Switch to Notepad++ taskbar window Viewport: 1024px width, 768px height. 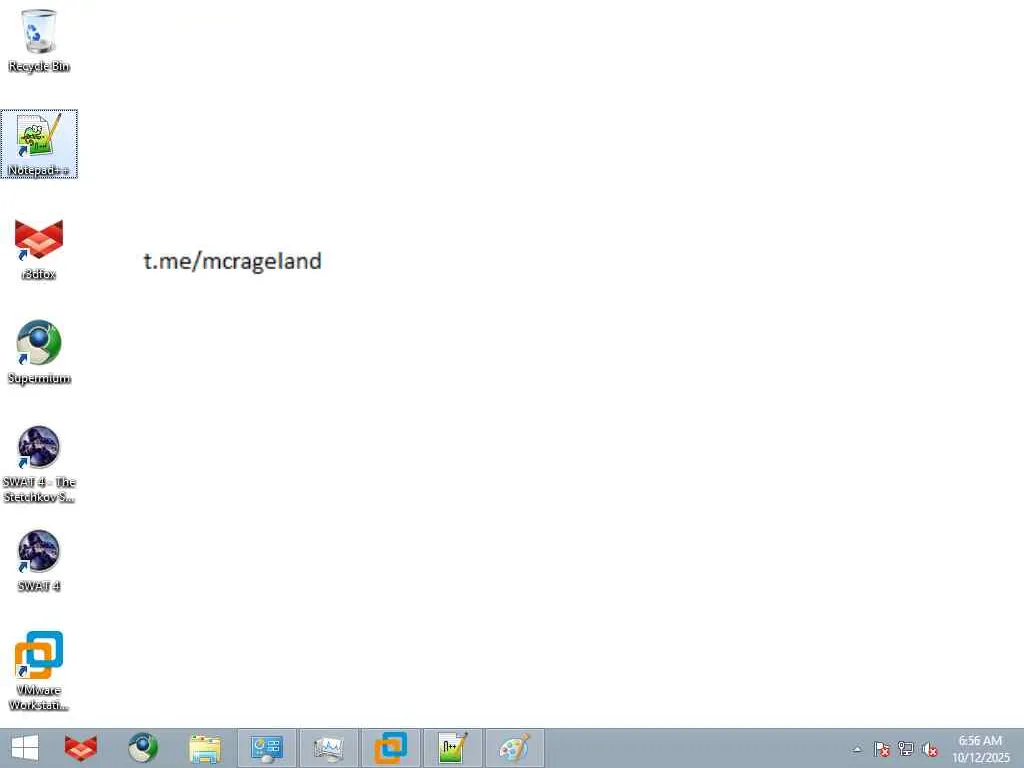click(x=453, y=748)
